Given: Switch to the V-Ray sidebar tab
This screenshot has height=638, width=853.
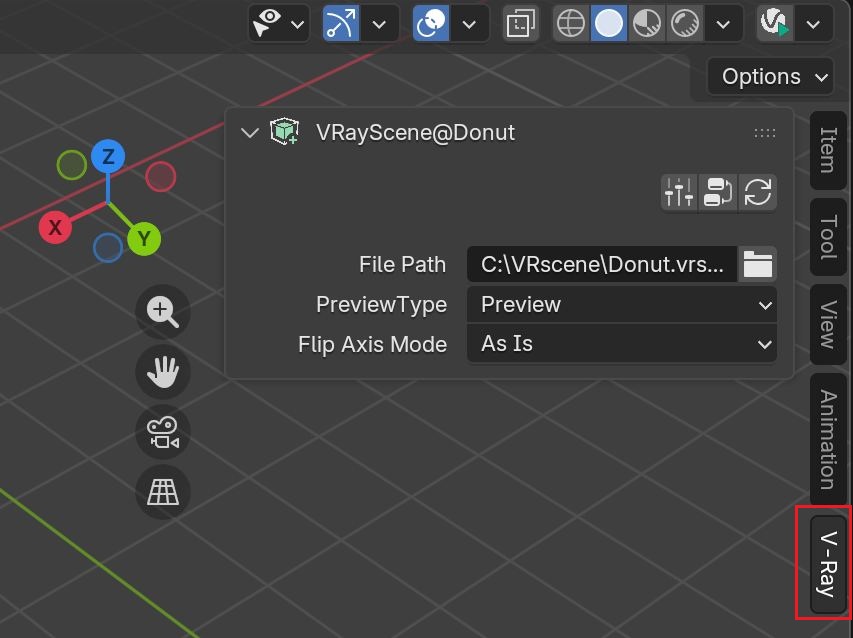Looking at the screenshot, I should coord(827,564).
